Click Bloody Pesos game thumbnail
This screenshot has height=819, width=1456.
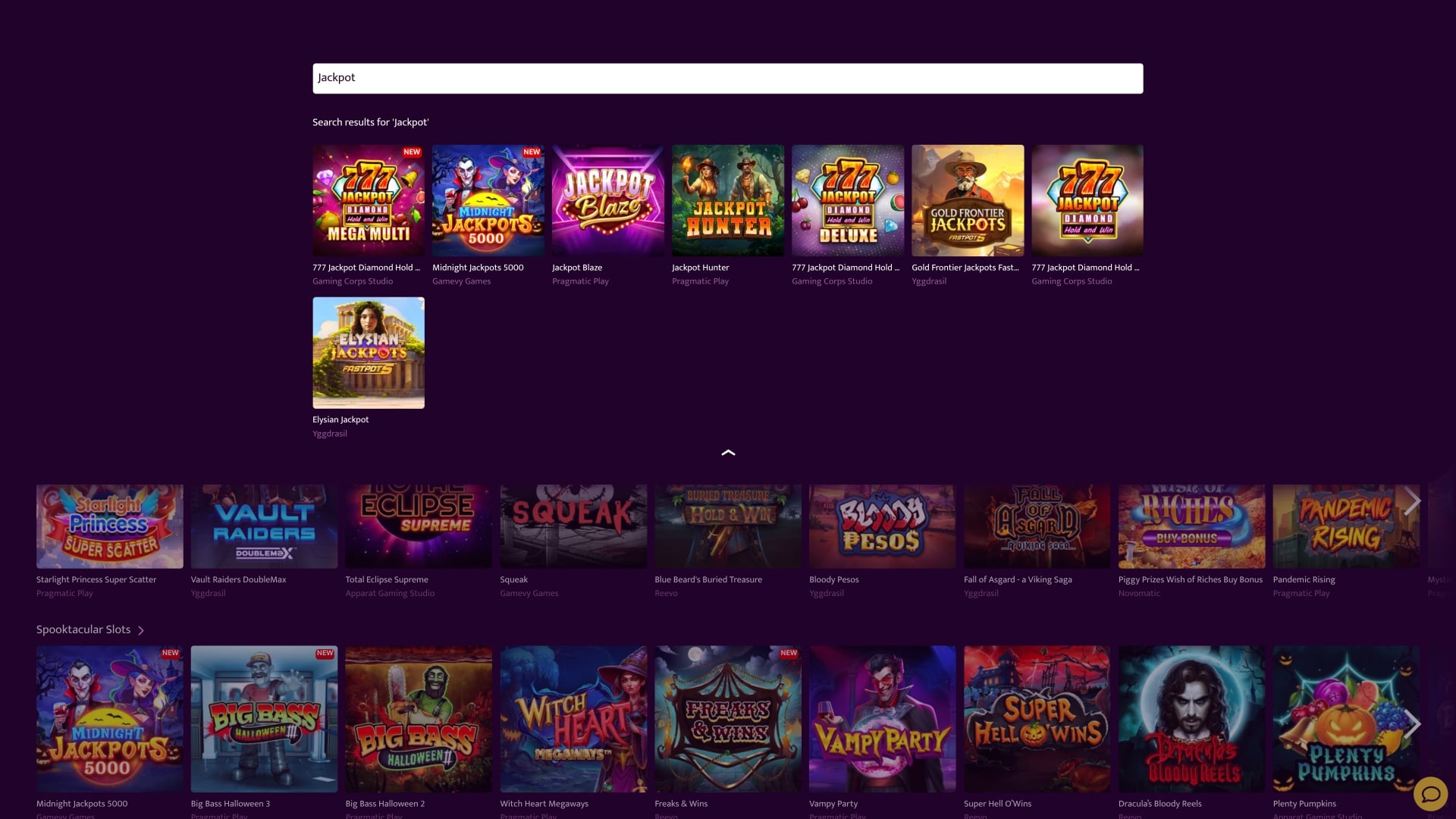coord(882,526)
